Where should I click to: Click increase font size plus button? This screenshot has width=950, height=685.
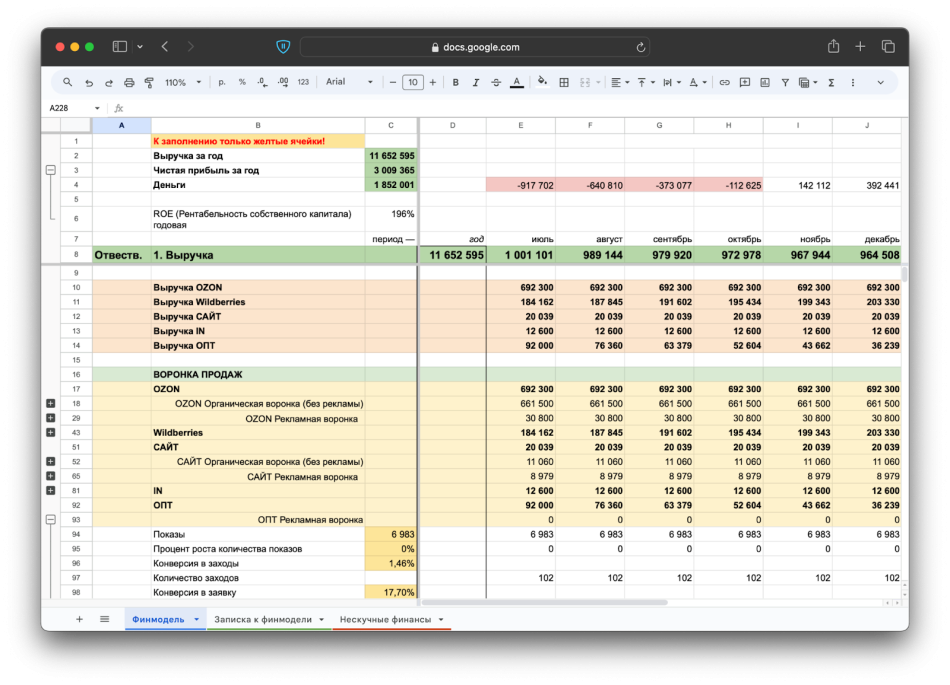coord(433,82)
